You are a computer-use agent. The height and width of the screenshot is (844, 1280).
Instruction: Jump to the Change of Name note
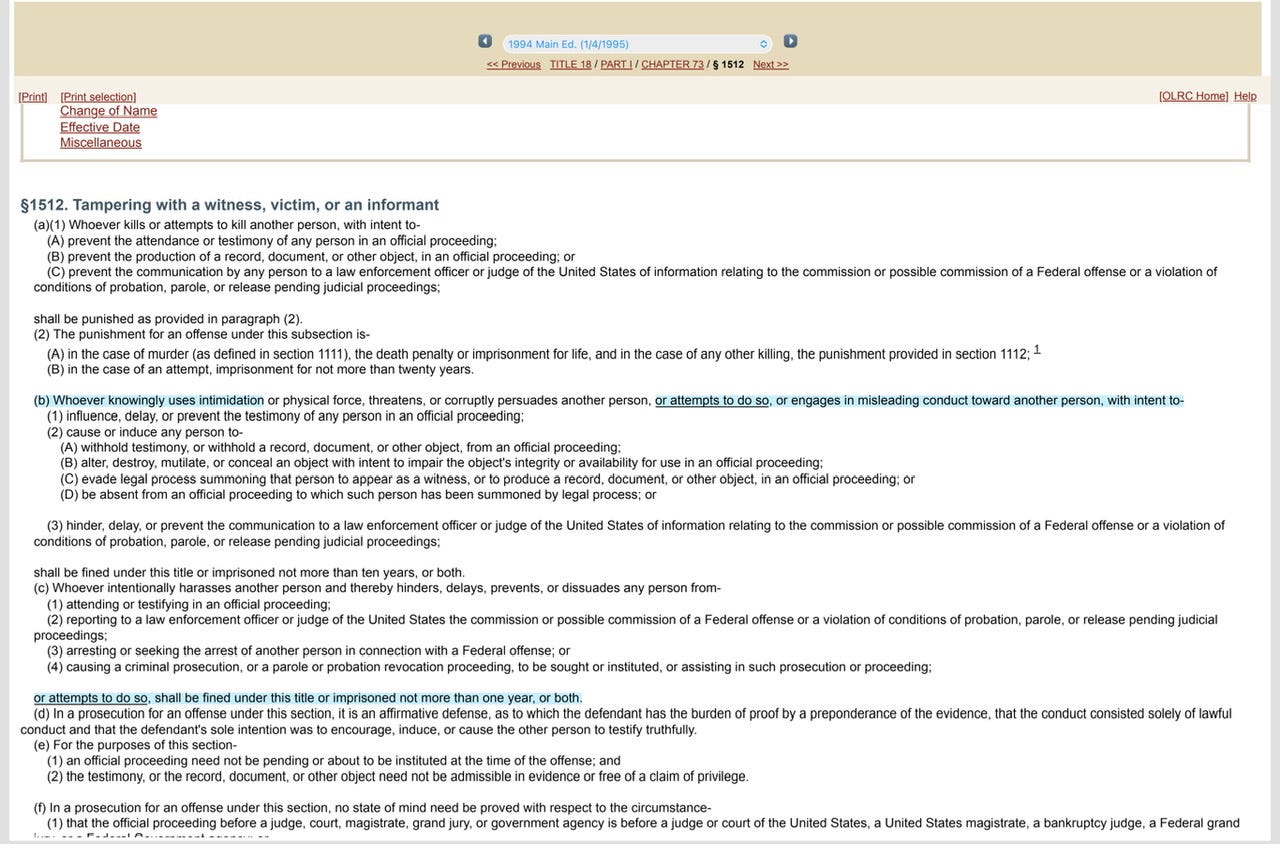[x=108, y=111]
